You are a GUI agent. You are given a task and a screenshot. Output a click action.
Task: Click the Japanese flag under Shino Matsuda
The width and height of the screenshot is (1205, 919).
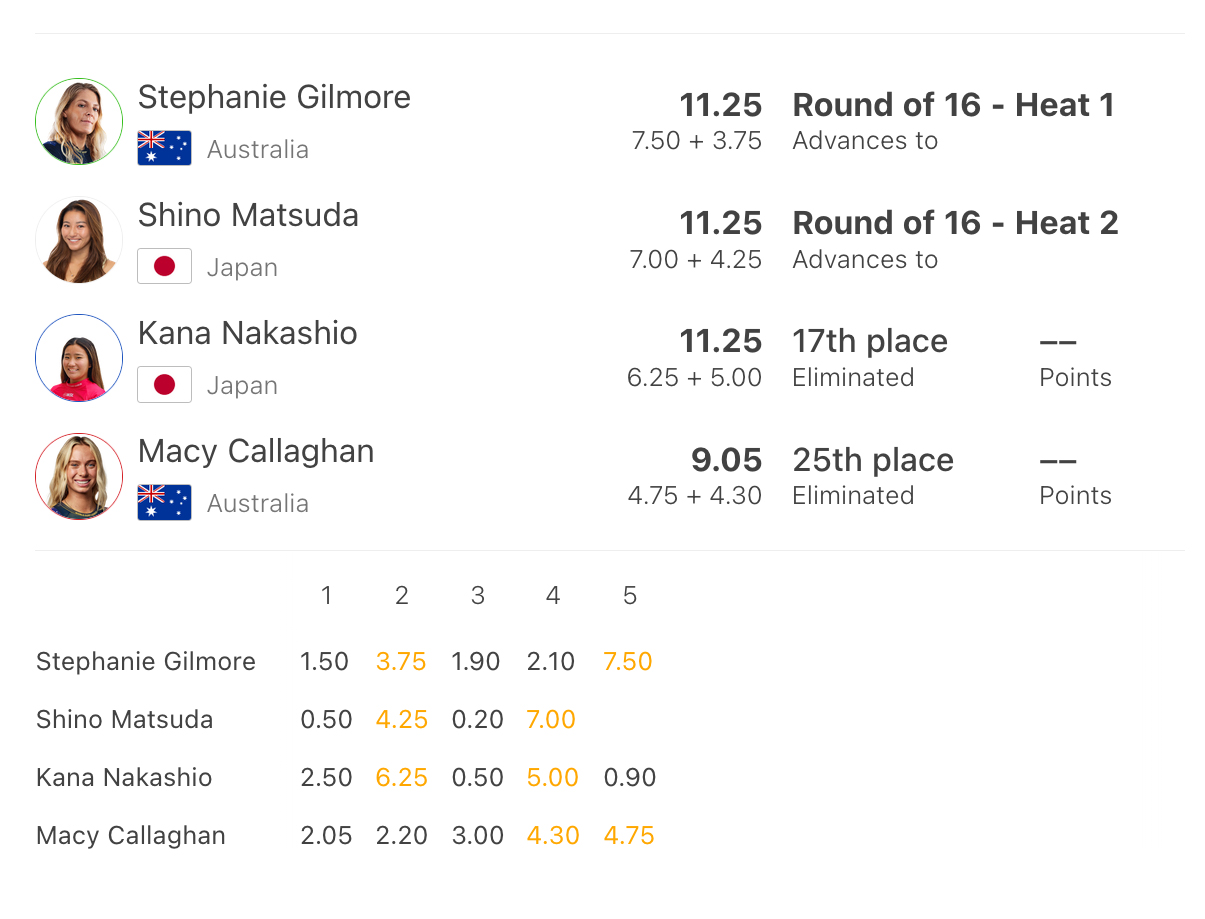tap(164, 267)
